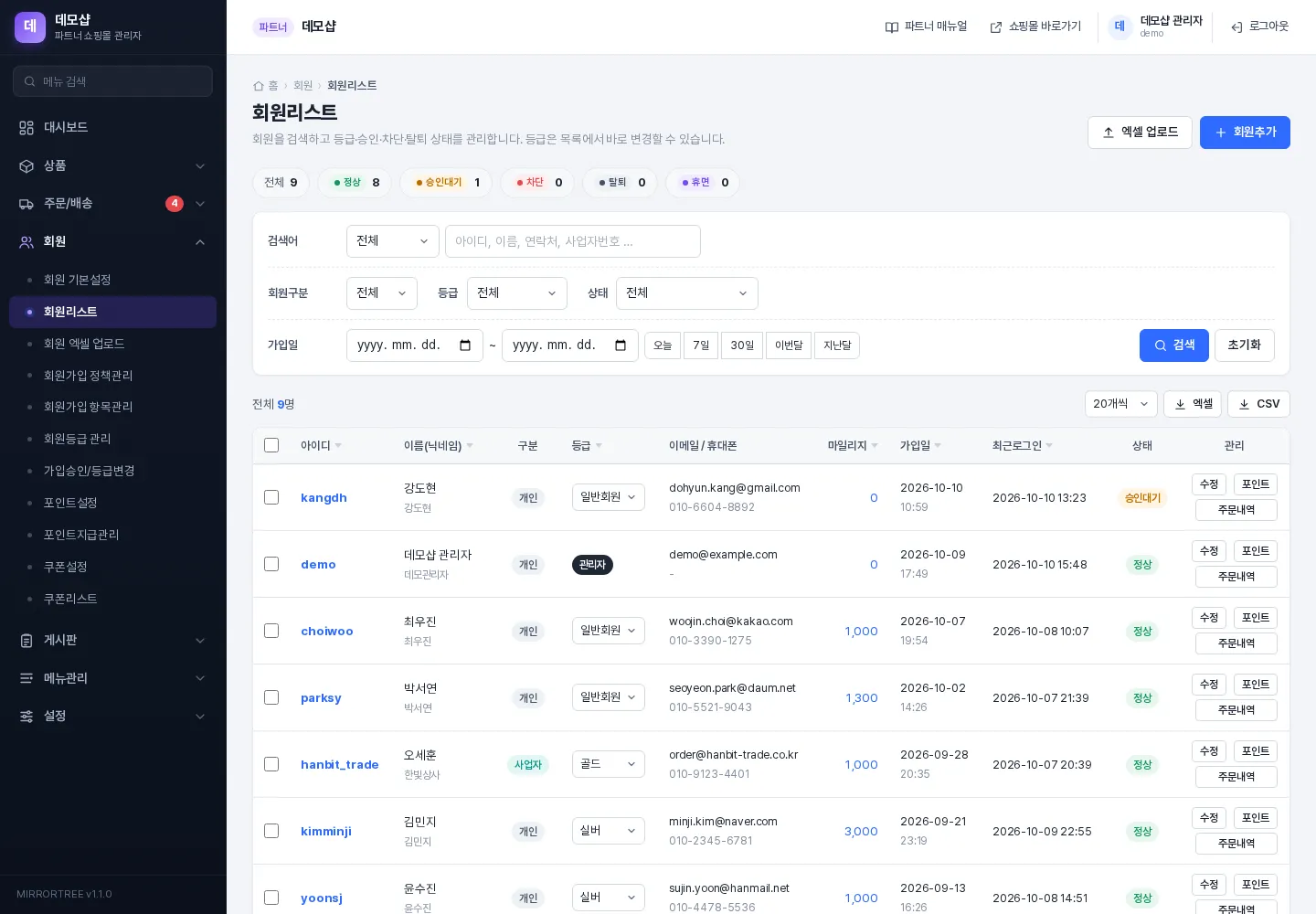Click the 쇼핑몰 바로가기 external link icon

[996, 27]
